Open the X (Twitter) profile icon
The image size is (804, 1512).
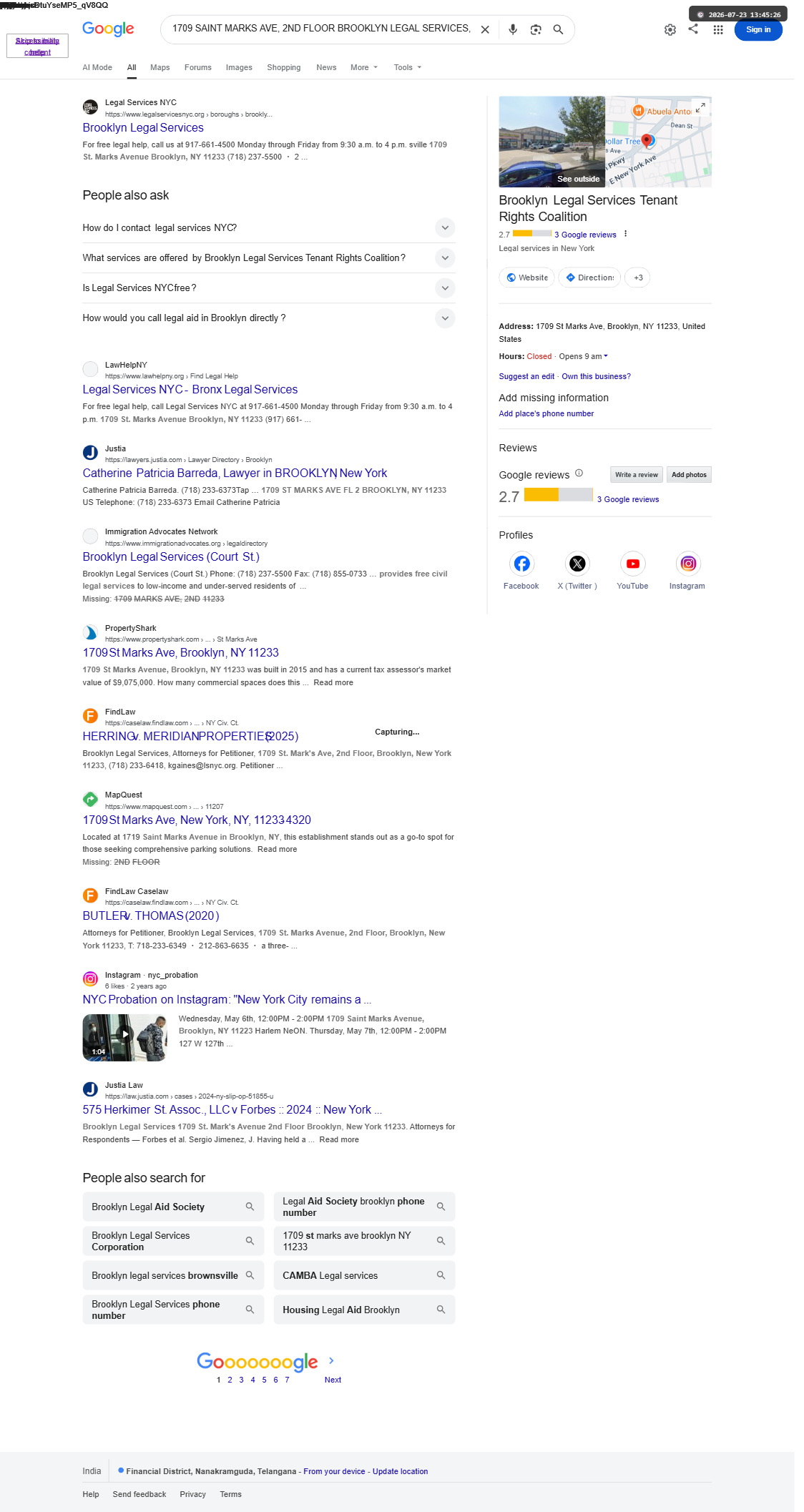[x=577, y=564]
